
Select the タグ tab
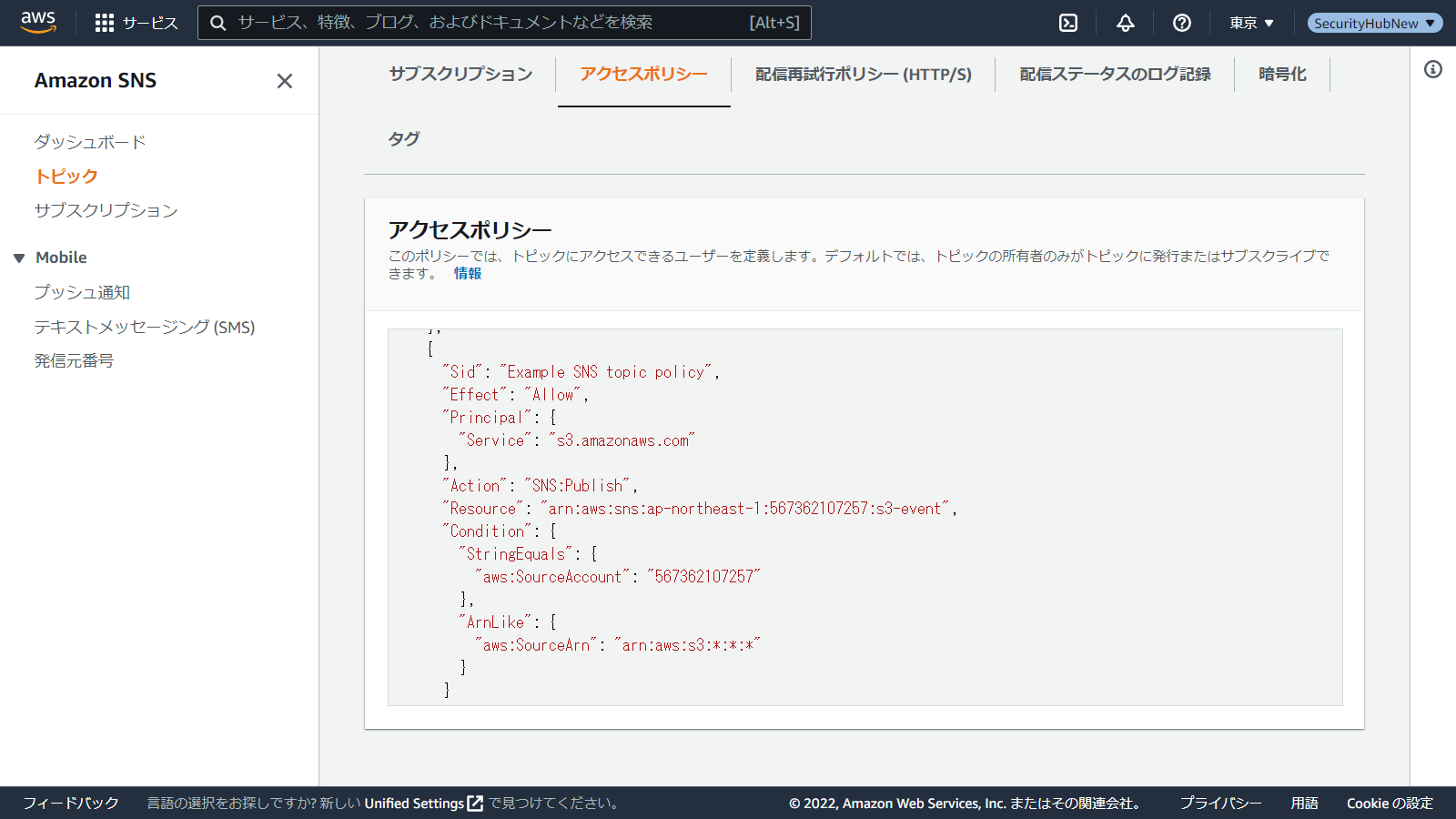click(404, 139)
